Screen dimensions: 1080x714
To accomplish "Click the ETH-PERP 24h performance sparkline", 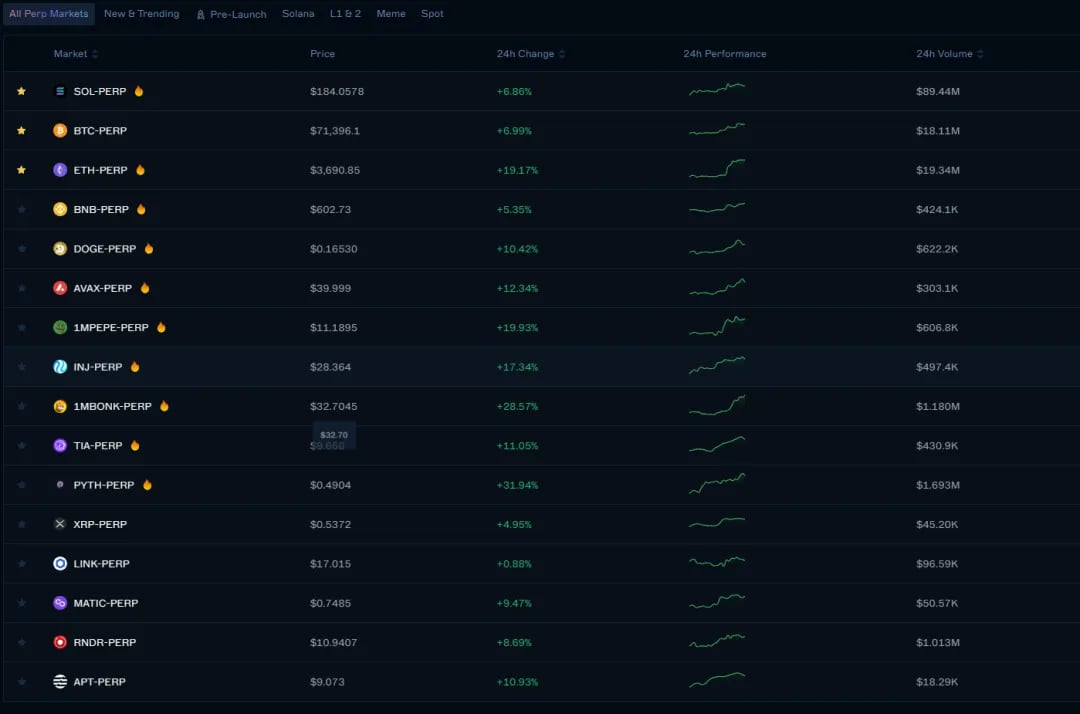I will click(x=717, y=169).
